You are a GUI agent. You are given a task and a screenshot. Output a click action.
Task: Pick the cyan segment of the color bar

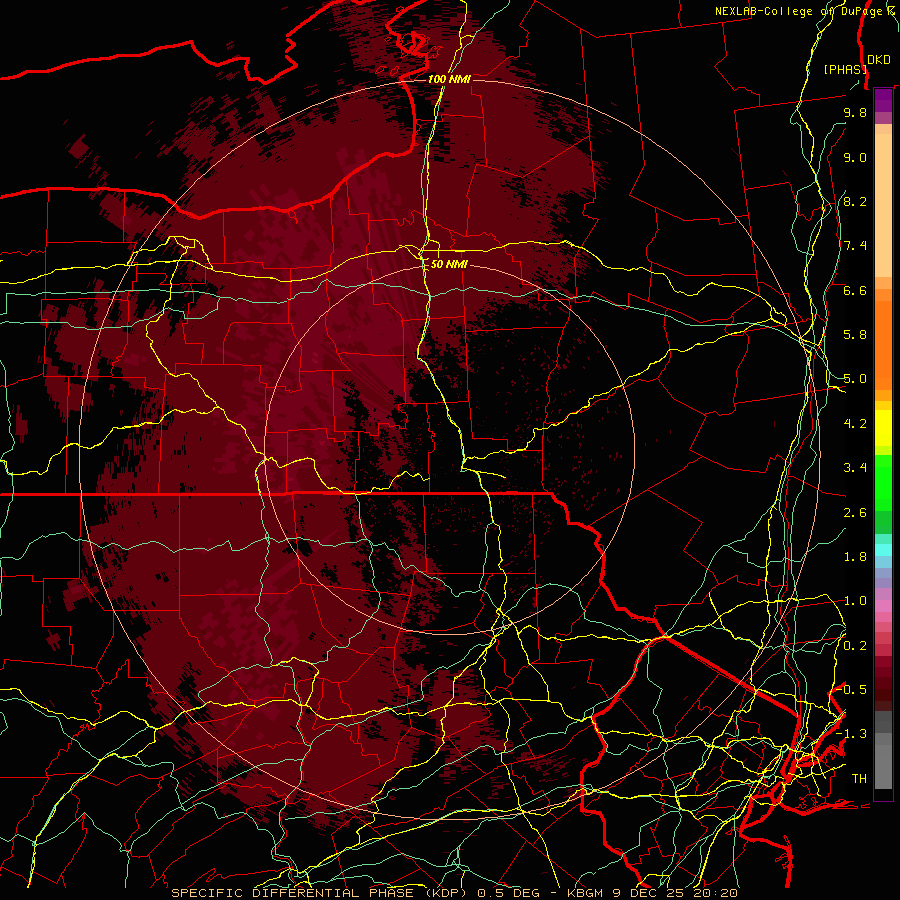tap(883, 550)
